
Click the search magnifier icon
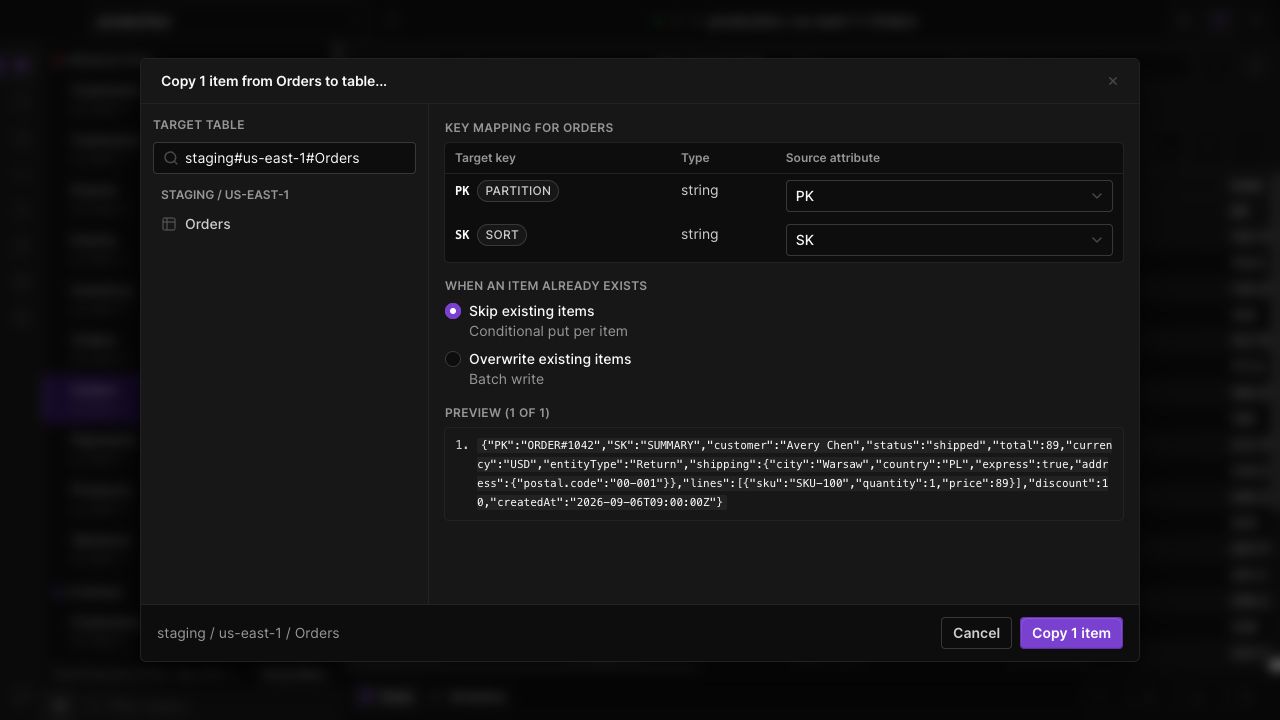click(x=171, y=158)
